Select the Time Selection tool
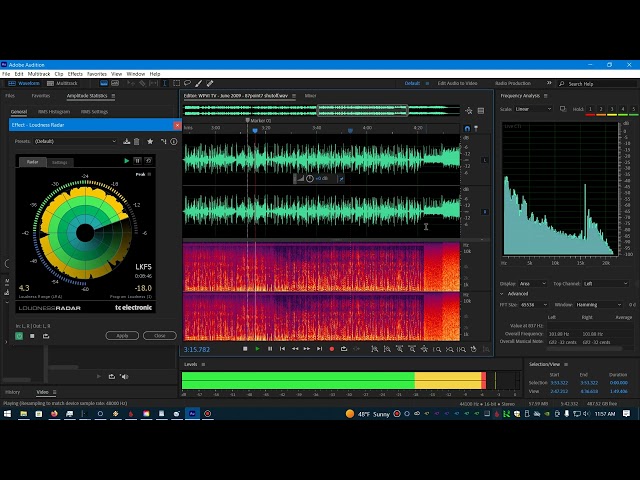Image resolution: width=640 pixels, height=480 pixels. 165,83
